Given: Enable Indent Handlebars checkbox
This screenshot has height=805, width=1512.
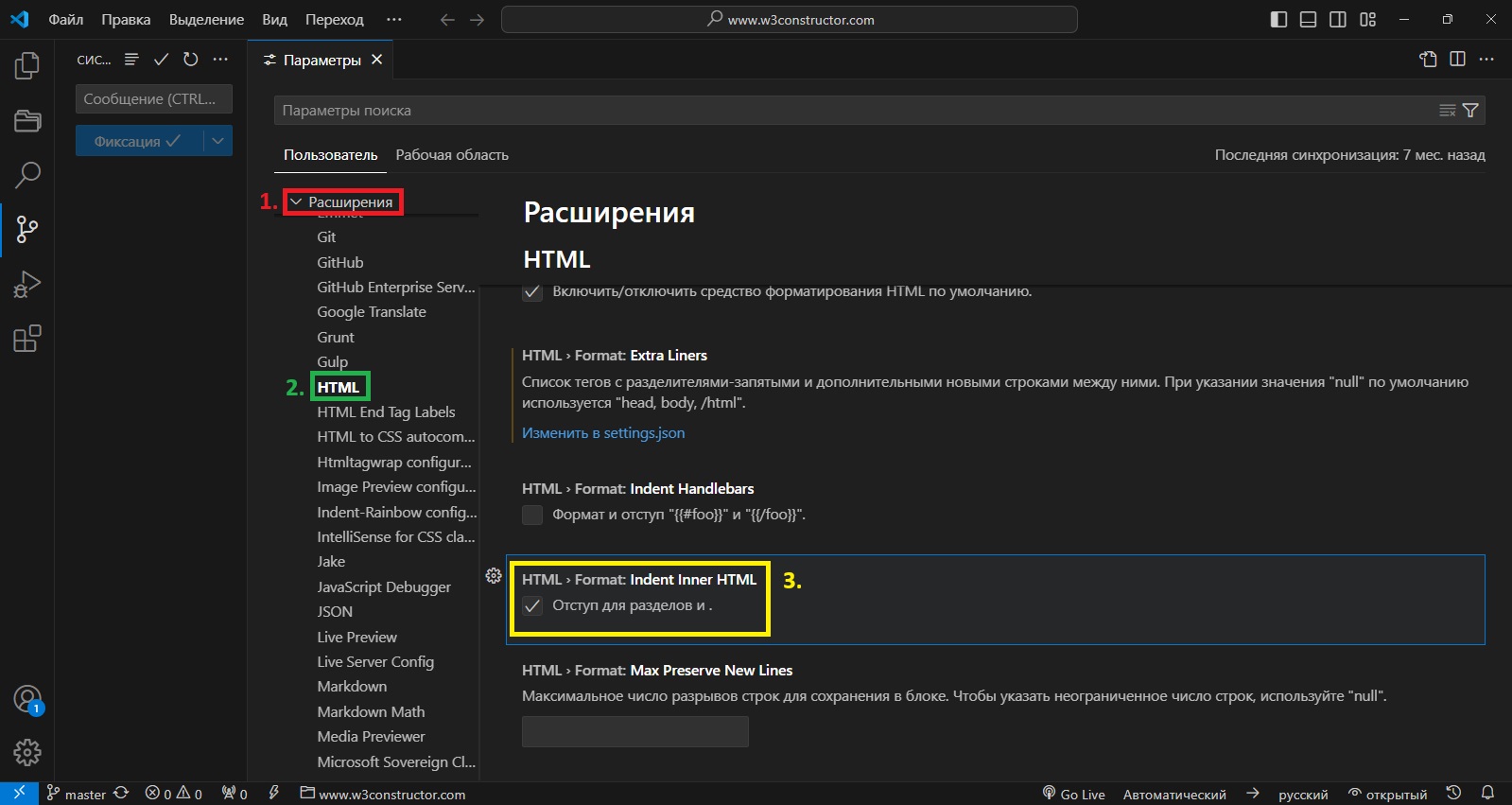Looking at the screenshot, I should [x=532, y=515].
